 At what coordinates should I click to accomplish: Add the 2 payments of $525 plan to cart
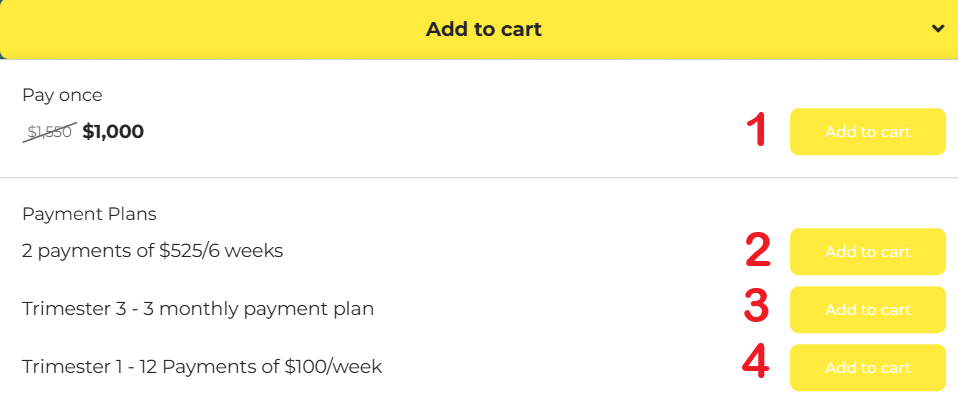pyautogui.click(x=867, y=252)
